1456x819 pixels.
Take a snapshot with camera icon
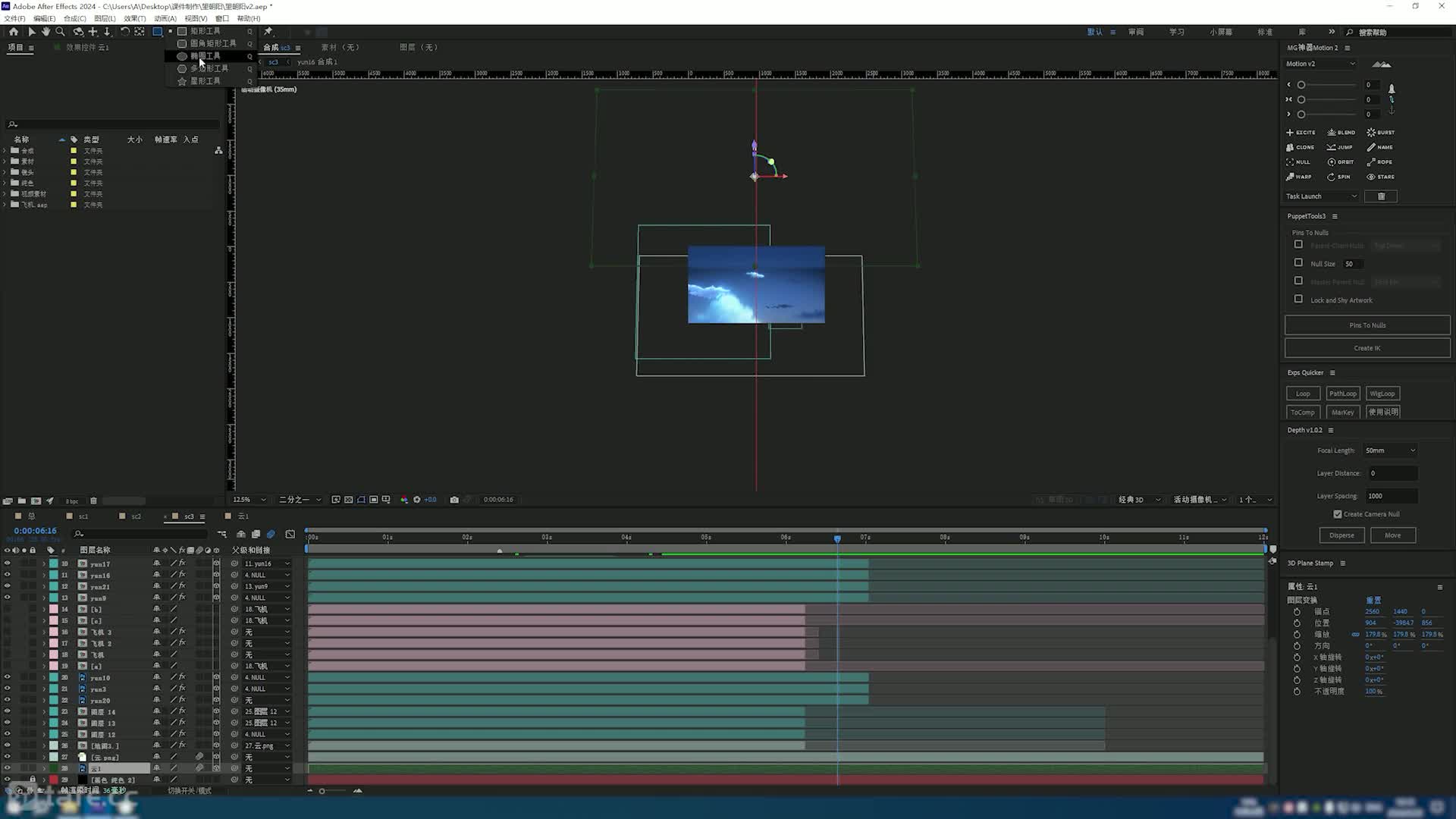(x=454, y=500)
